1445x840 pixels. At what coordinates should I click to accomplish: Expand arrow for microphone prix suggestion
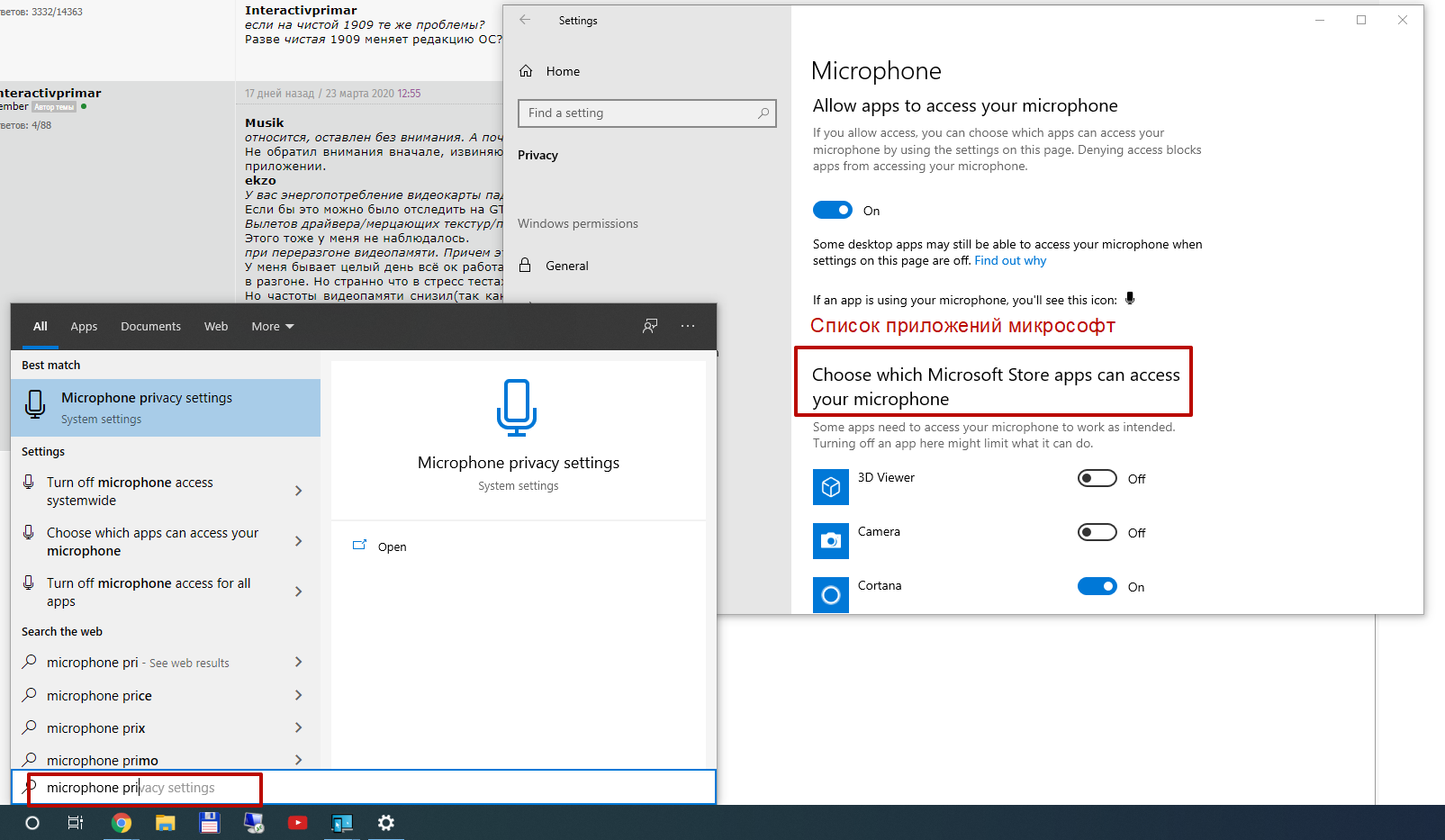pos(299,727)
